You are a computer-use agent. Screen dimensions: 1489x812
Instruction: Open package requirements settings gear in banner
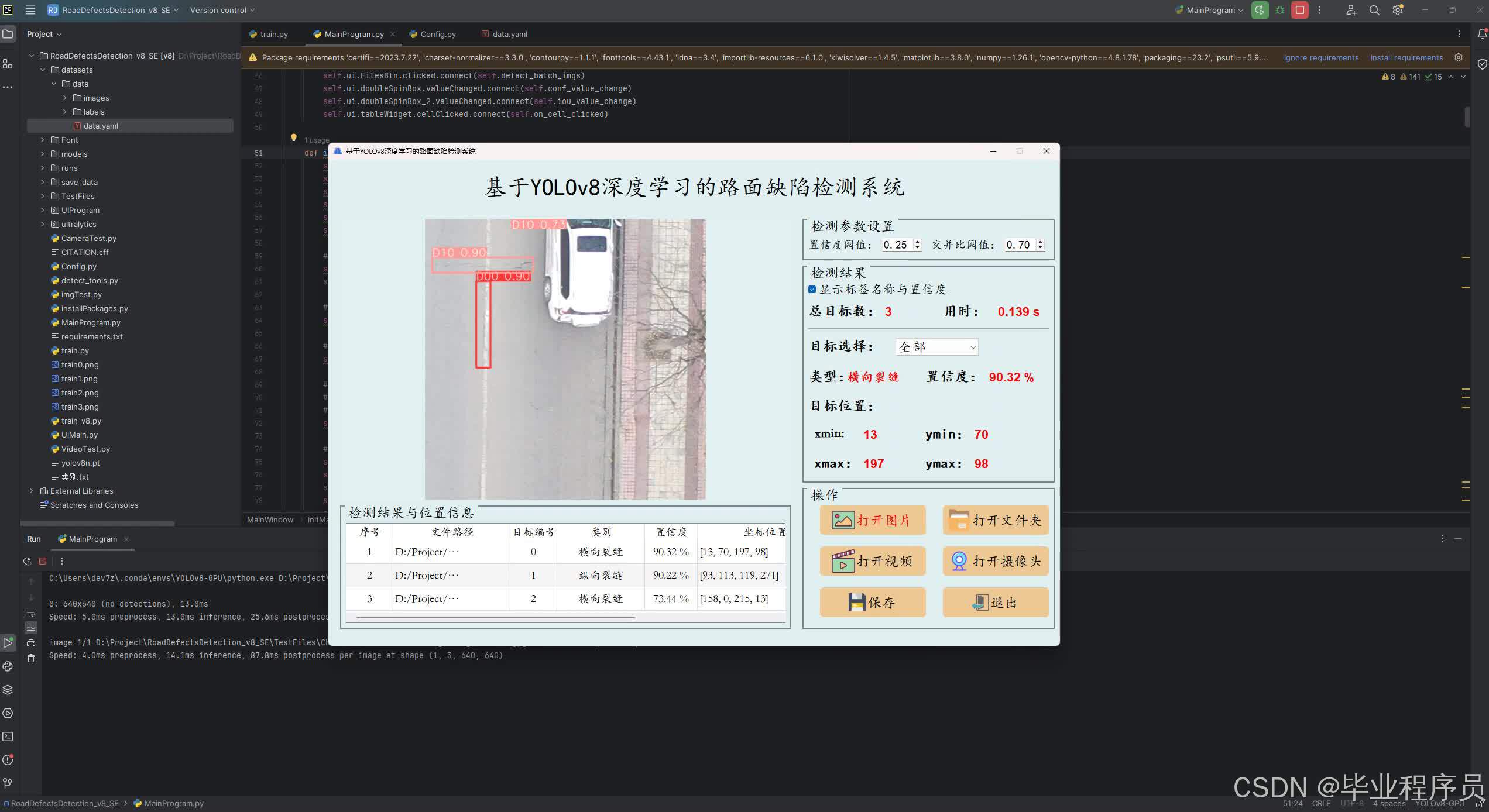coord(1459,57)
